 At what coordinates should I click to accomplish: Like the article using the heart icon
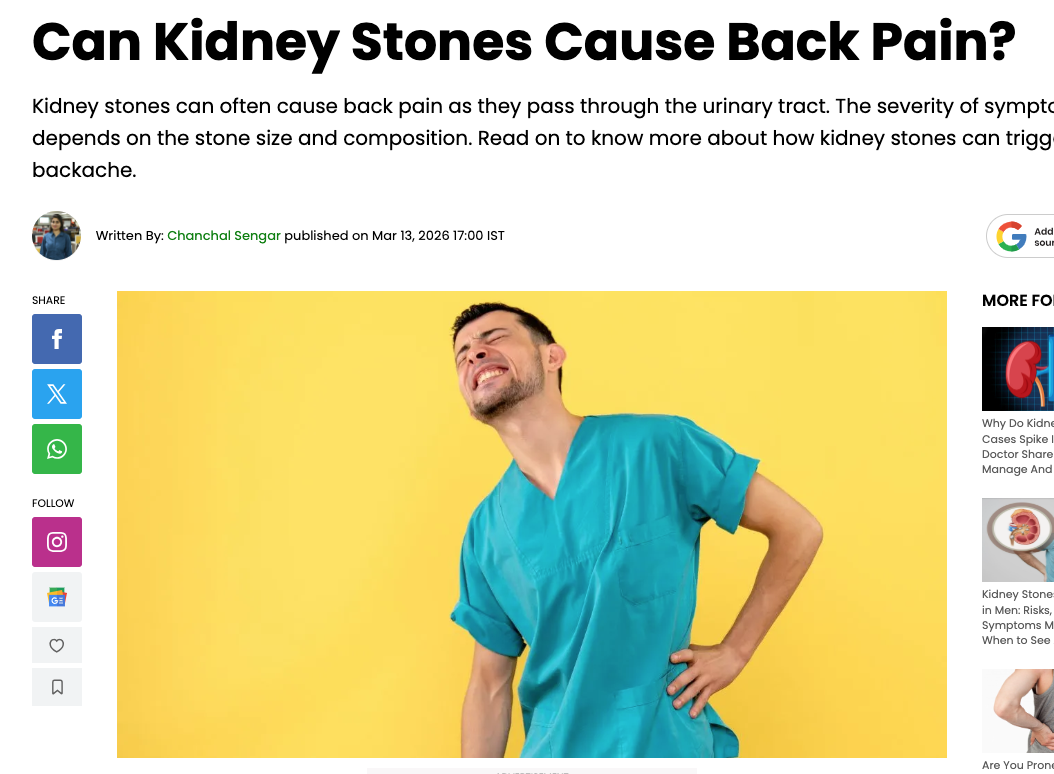coord(57,645)
